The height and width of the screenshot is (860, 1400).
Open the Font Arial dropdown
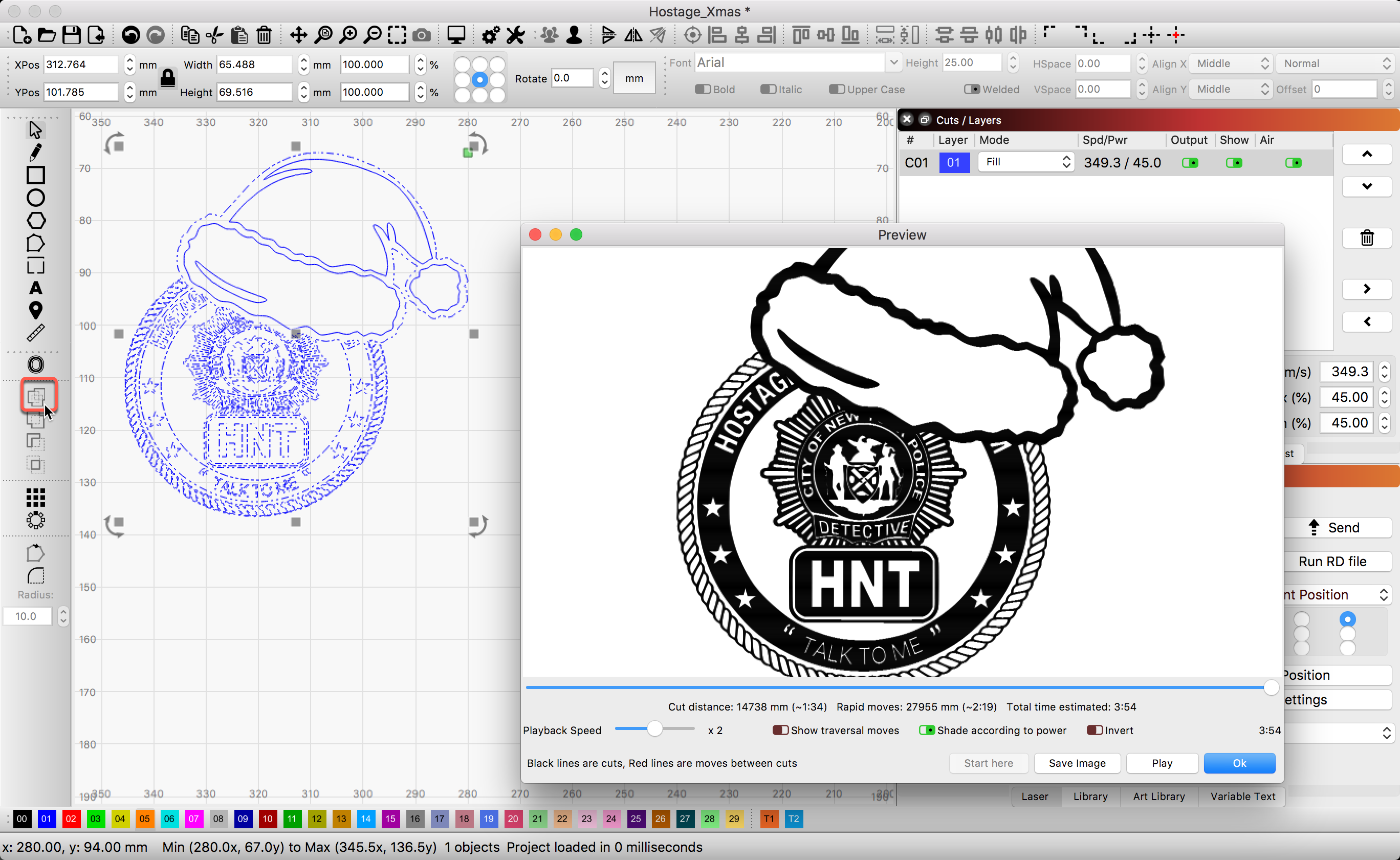pyautogui.click(x=798, y=62)
